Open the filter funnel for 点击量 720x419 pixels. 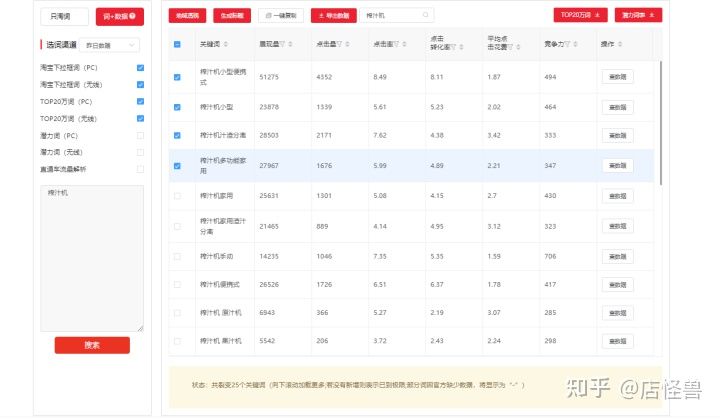click(x=339, y=44)
